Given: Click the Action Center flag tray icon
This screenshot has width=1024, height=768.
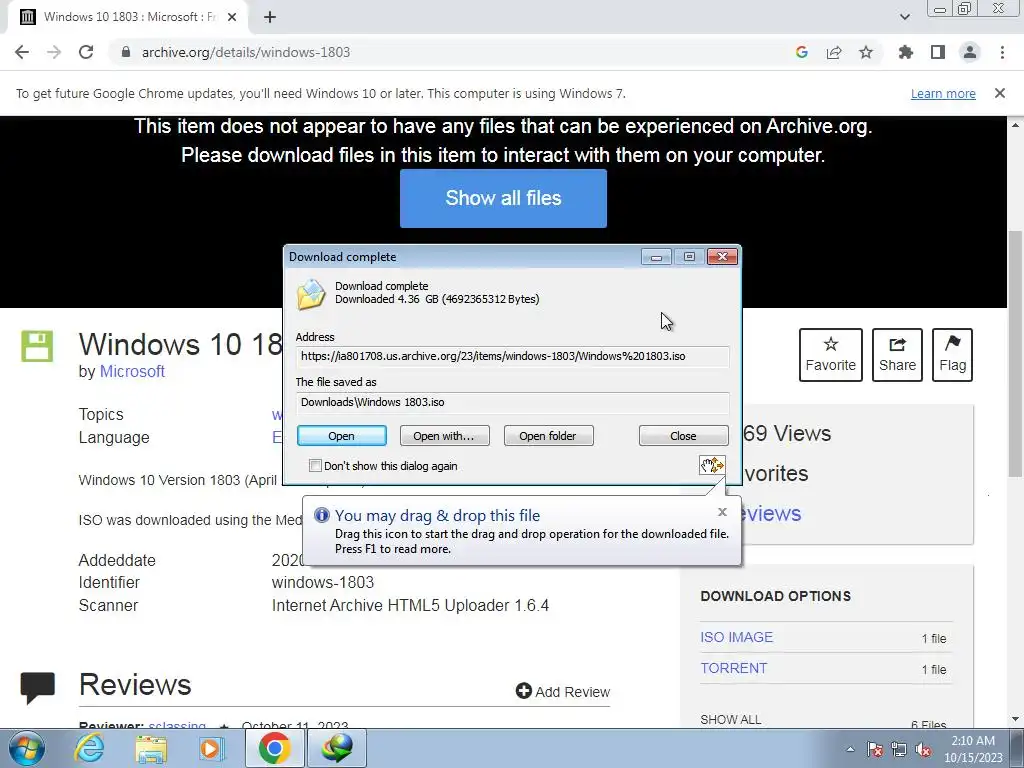Looking at the screenshot, I should [875, 749].
